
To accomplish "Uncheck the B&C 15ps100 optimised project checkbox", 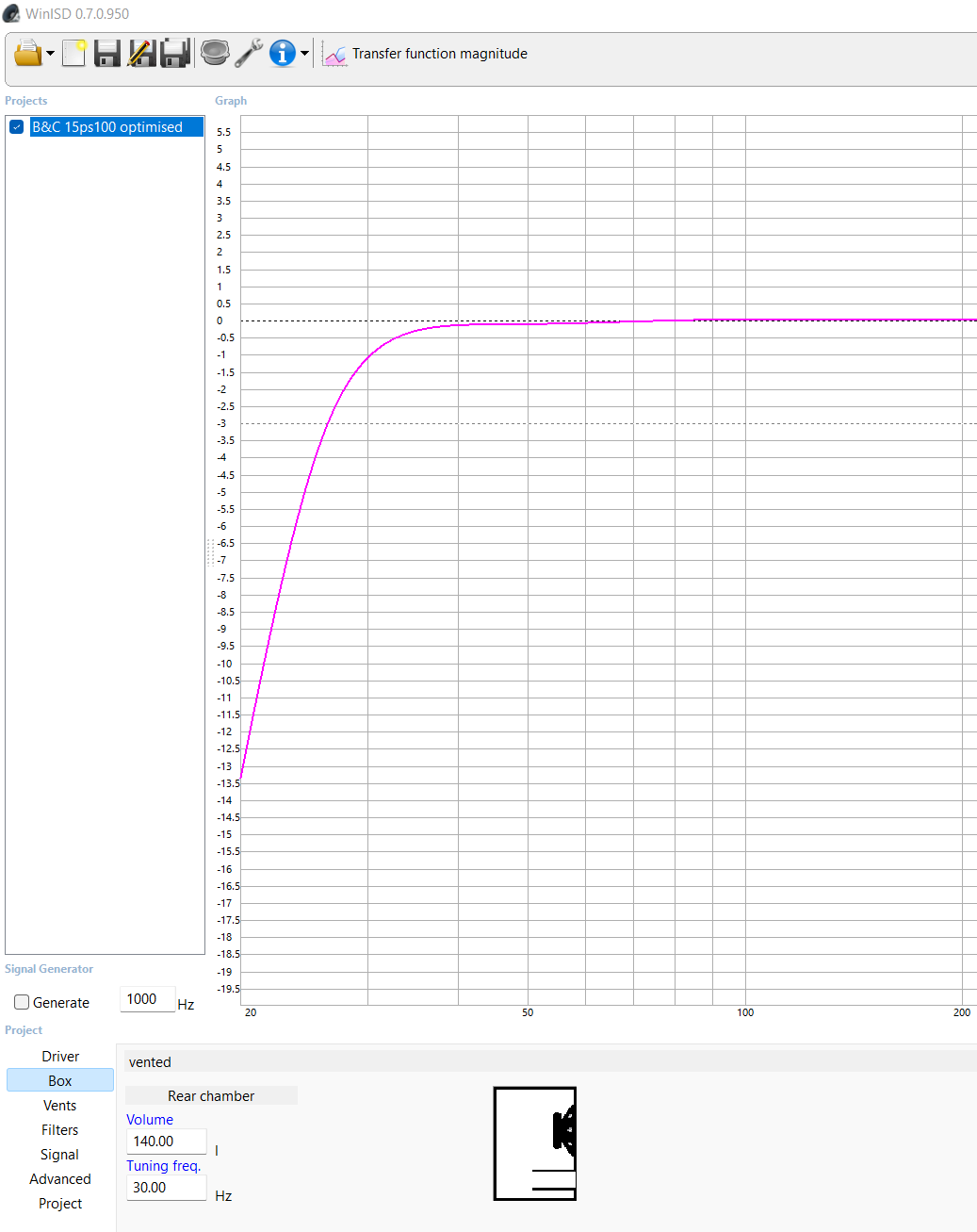I will 17,127.
